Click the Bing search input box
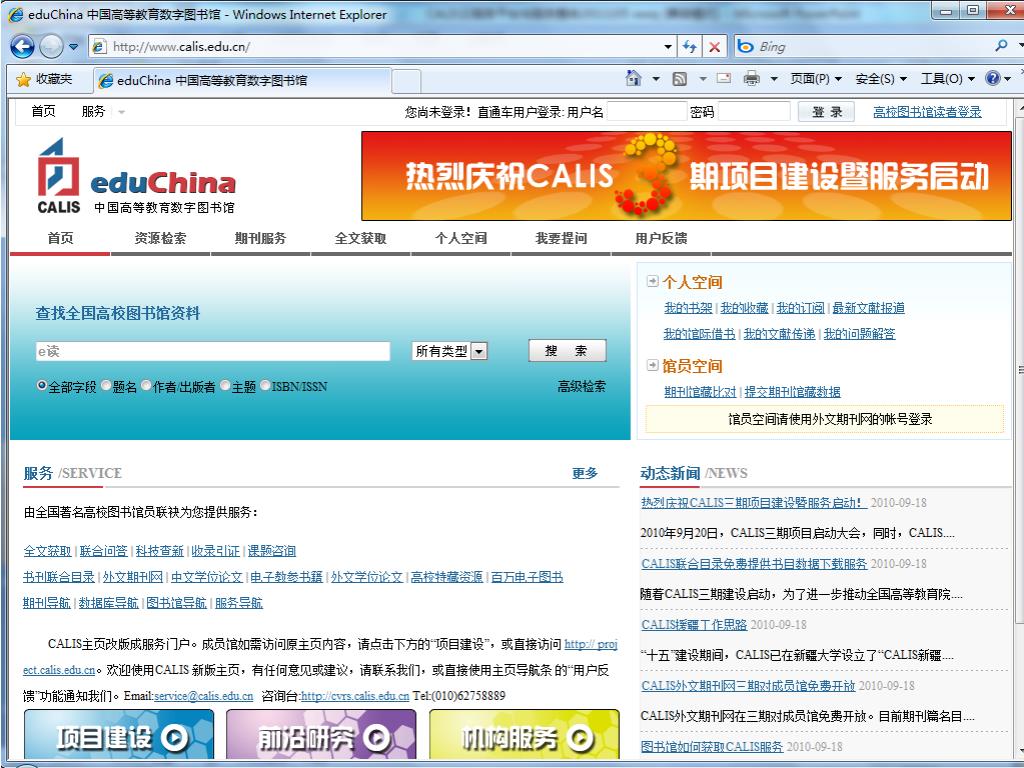Viewport: 1024px width, 768px height. click(872, 46)
